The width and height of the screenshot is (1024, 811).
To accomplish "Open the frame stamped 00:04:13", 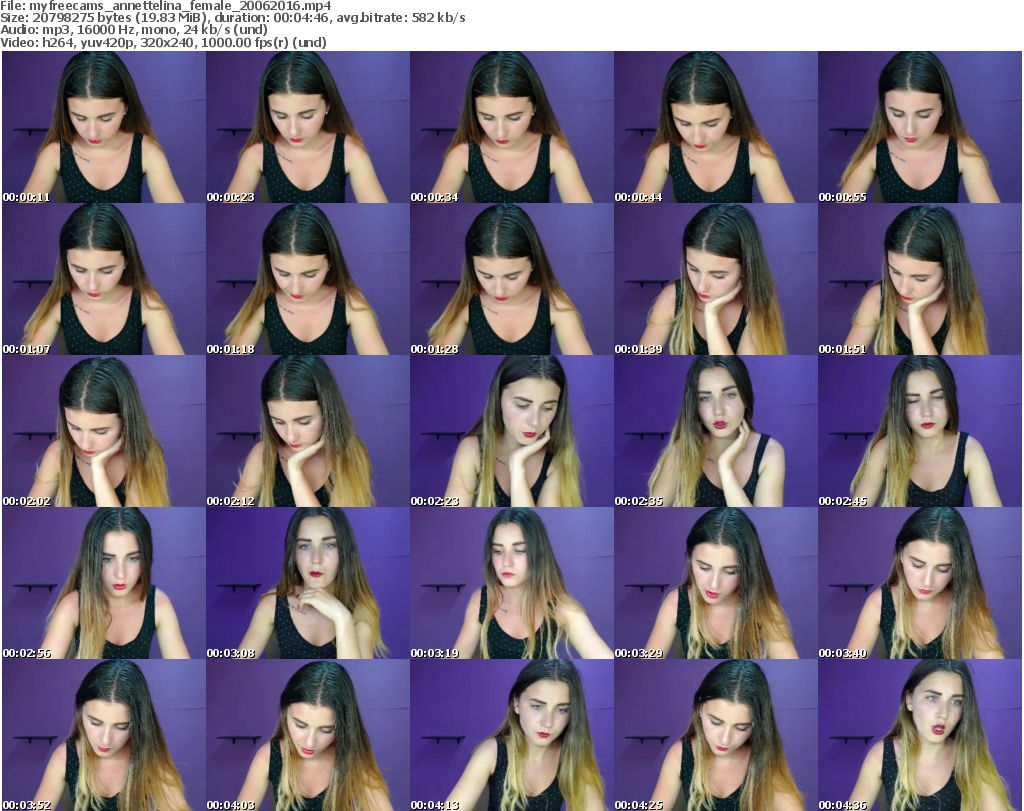I will (x=511, y=735).
